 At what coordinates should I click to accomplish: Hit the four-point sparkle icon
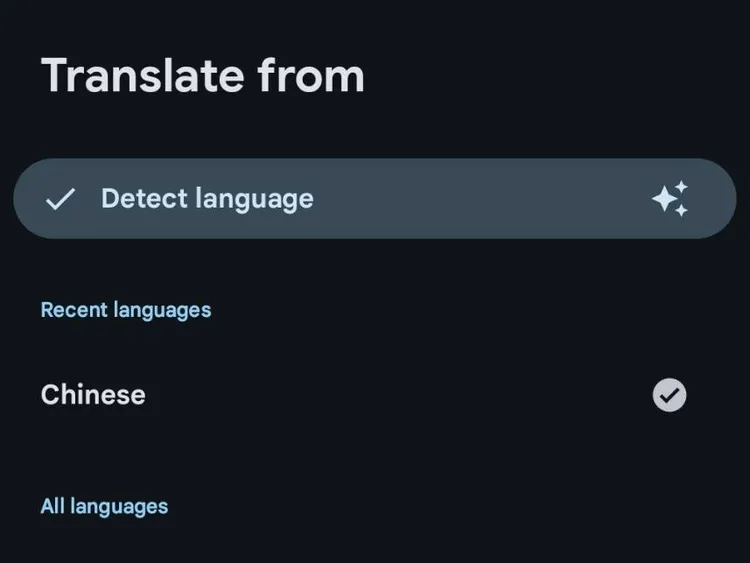click(x=670, y=199)
